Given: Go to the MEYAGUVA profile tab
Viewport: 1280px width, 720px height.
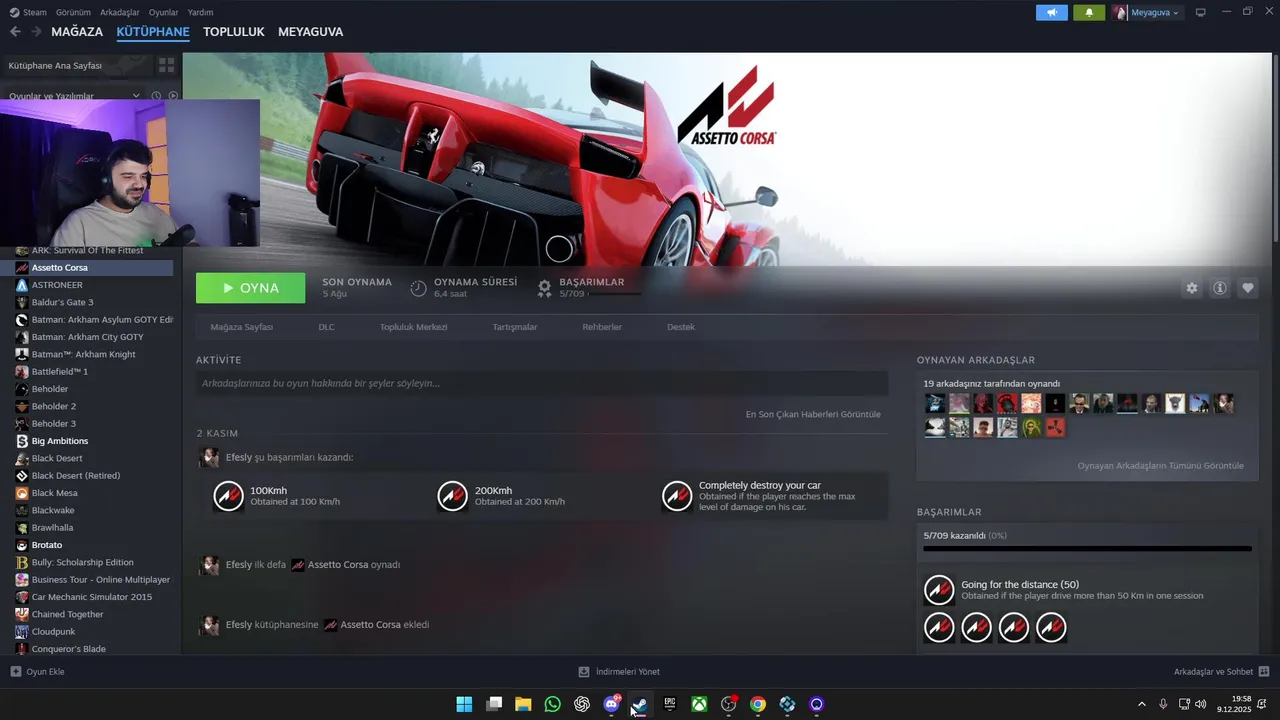Looking at the screenshot, I should [x=310, y=32].
